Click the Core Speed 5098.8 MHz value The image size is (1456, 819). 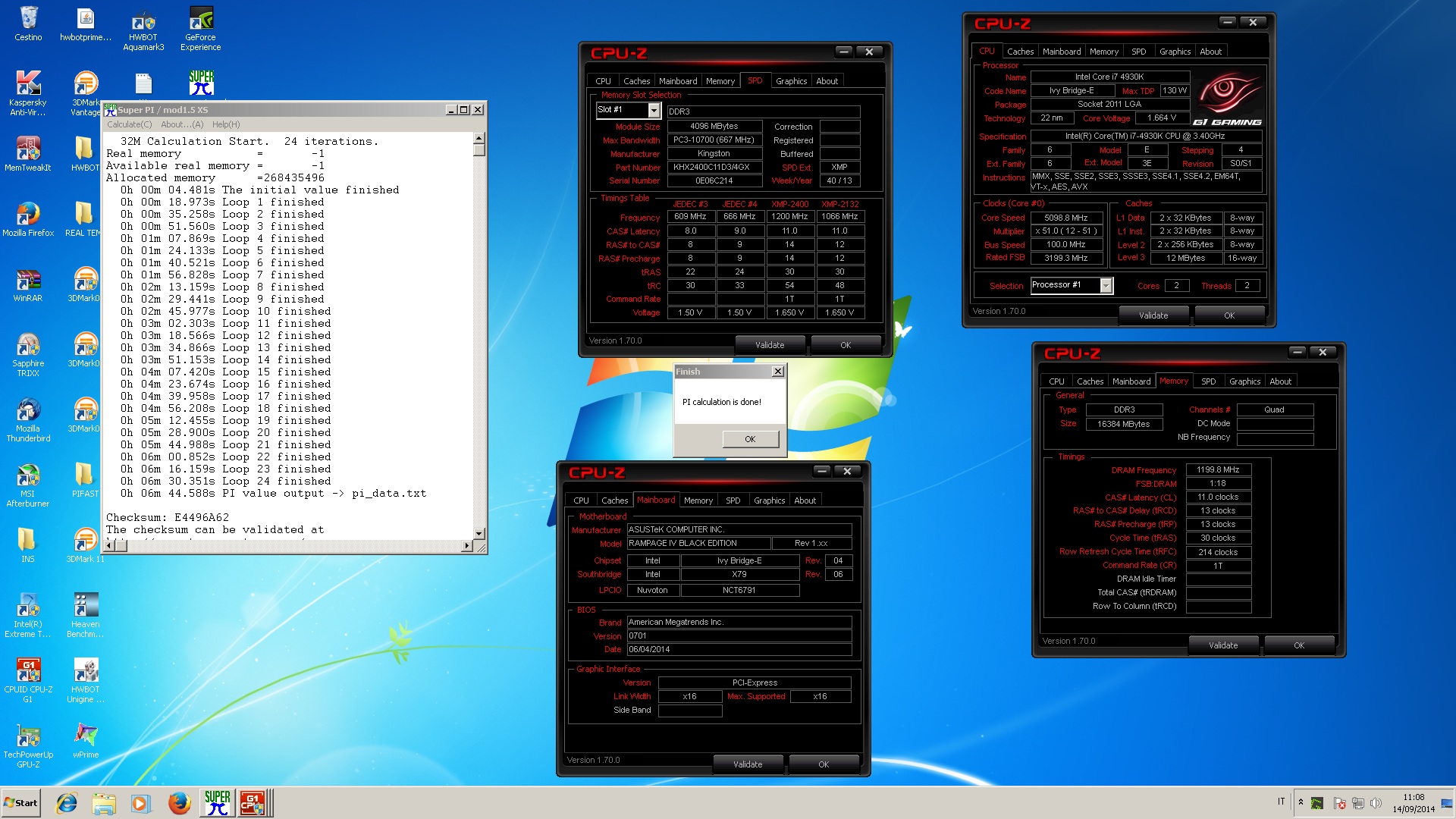pyautogui.click(x=1066, y=218)
